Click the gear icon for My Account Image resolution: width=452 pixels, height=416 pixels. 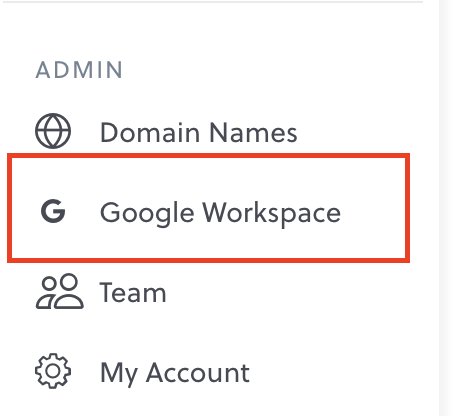[53, 371]
